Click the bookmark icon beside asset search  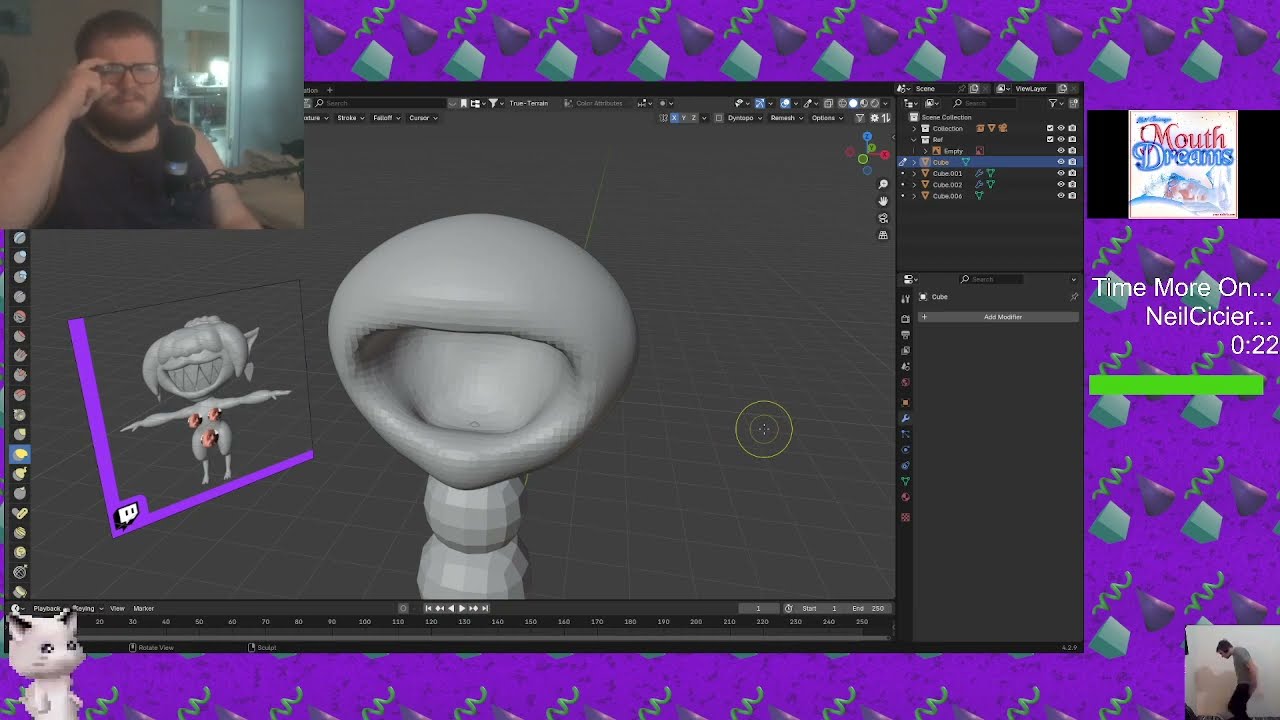tap(464, 103)
